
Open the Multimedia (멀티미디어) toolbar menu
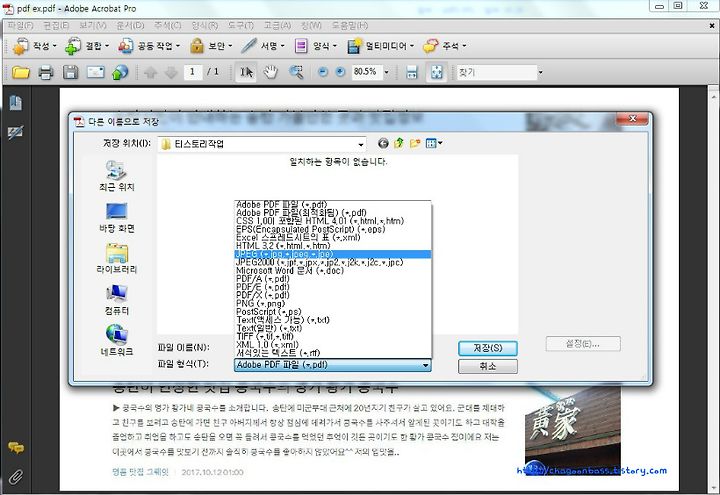pos(381,46)
